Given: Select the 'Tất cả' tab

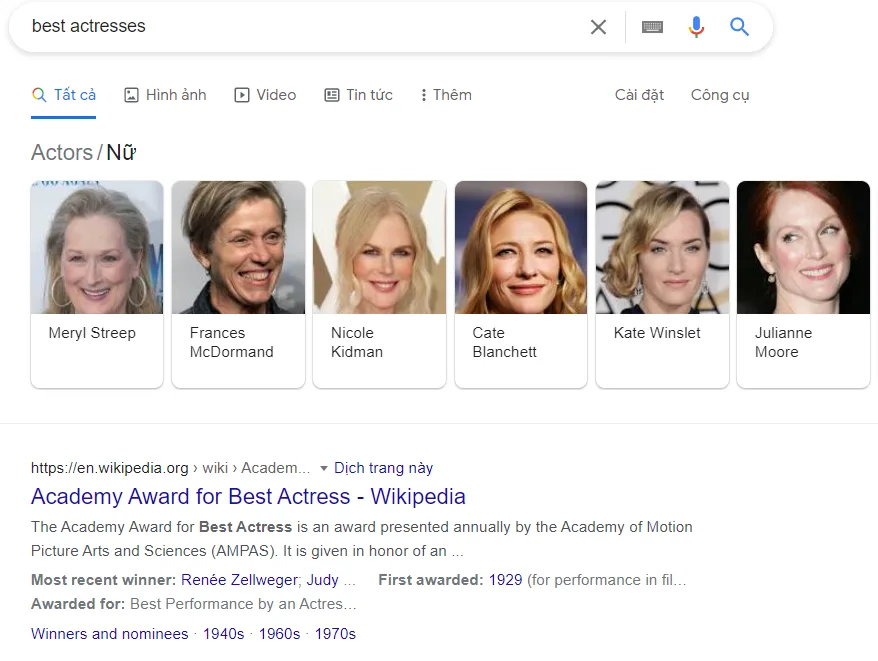Looking at the screenshot, I should coord(64,95).
